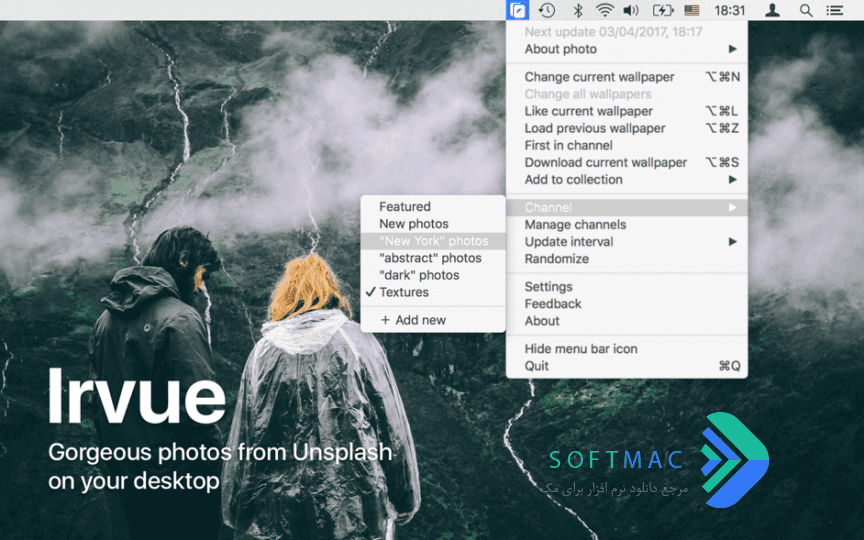Show battery charging status
Screen dimensions: 864x540
click(663, 10)
